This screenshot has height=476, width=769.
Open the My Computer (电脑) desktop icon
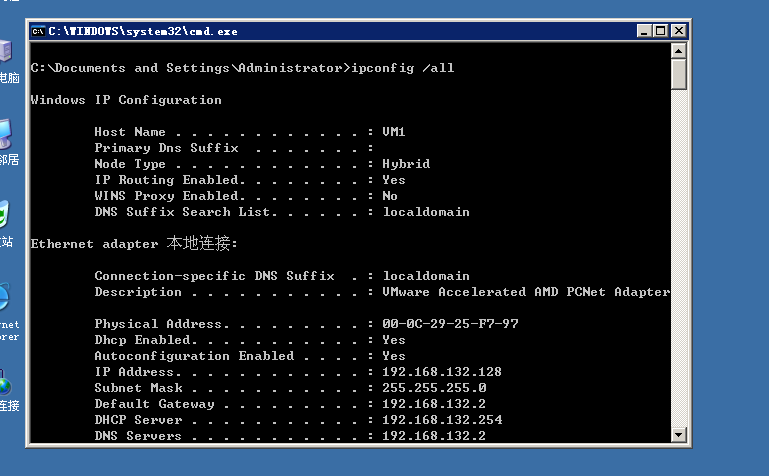pyautogui.click(x=6, y=56)
